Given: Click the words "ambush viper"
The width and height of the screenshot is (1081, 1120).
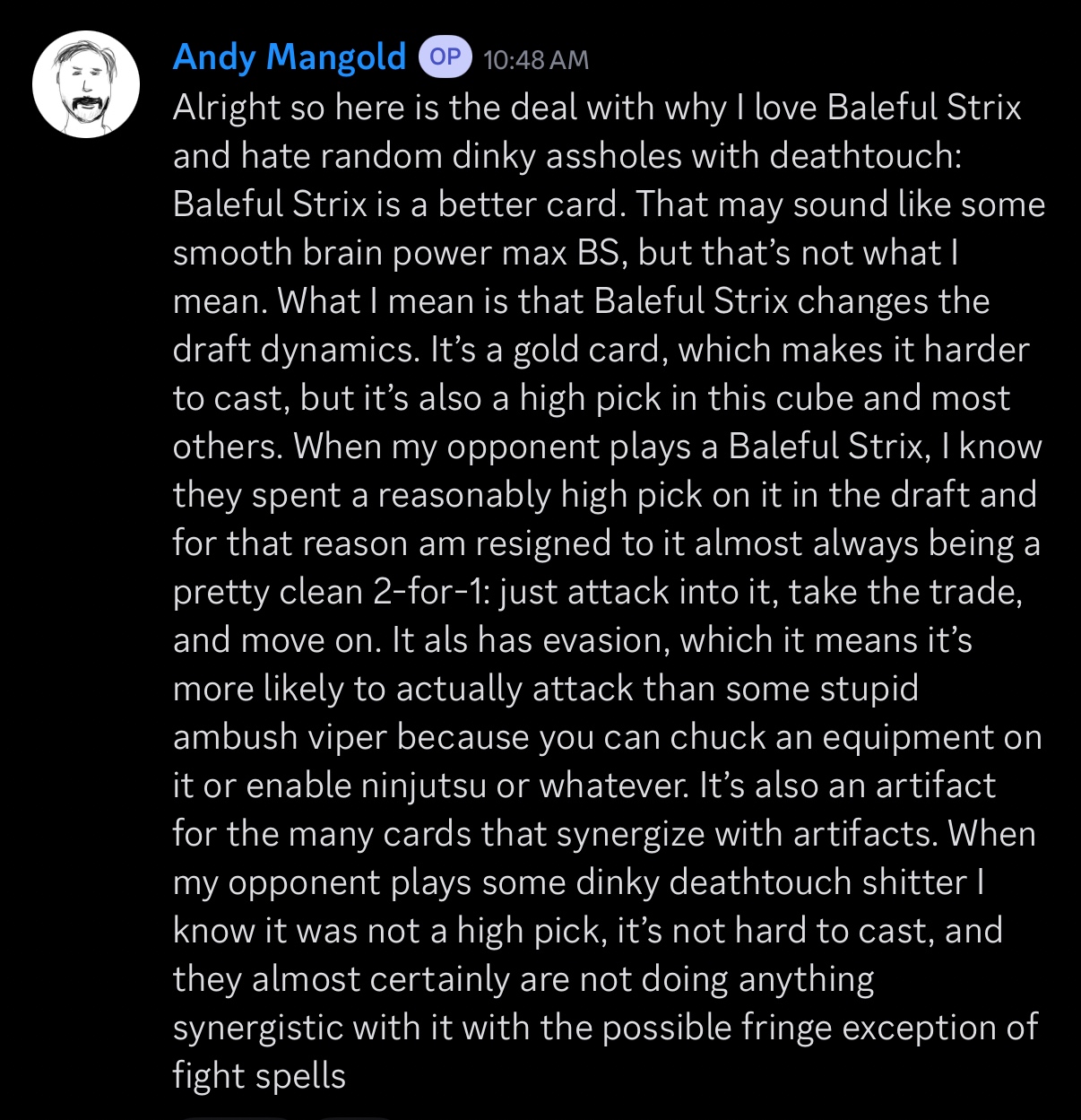Looking at the screenshot, I should coord(281,737).
